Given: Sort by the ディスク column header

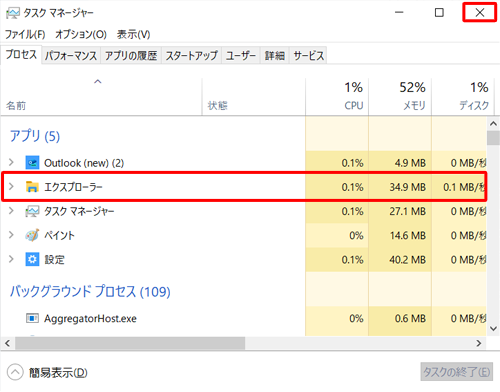Looking at the screenshot, I should pyautogui.click(x=463, y=97).
